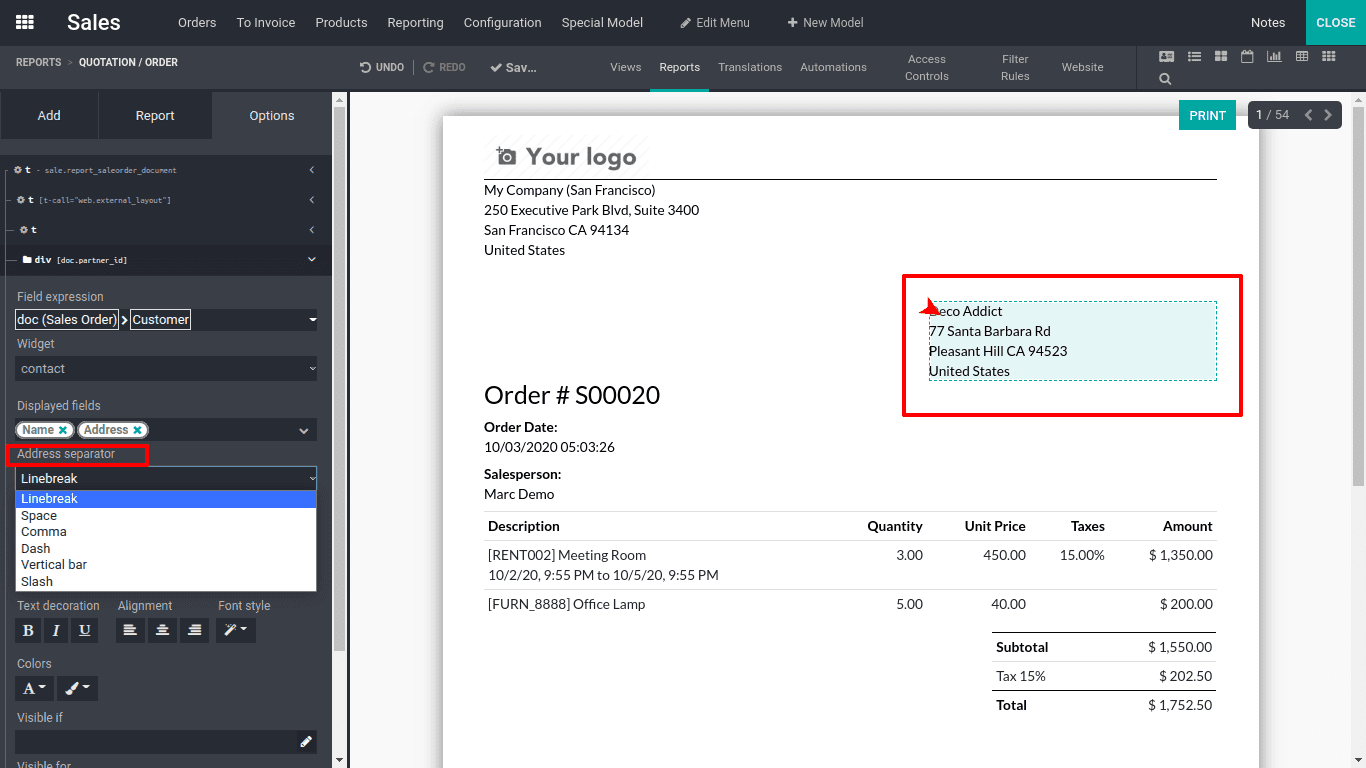Open the Widget contact dropdown
The width and height of the screenshot is (1366, 768).
click(x=166, y=368)
